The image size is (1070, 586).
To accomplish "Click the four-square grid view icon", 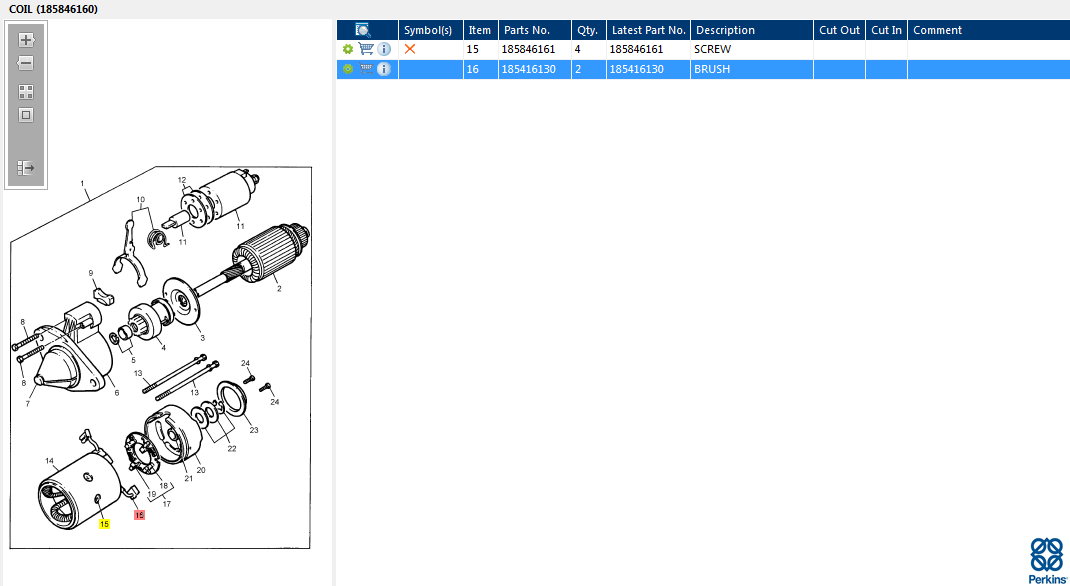I will pyautogui.click(x=26, y=92).
